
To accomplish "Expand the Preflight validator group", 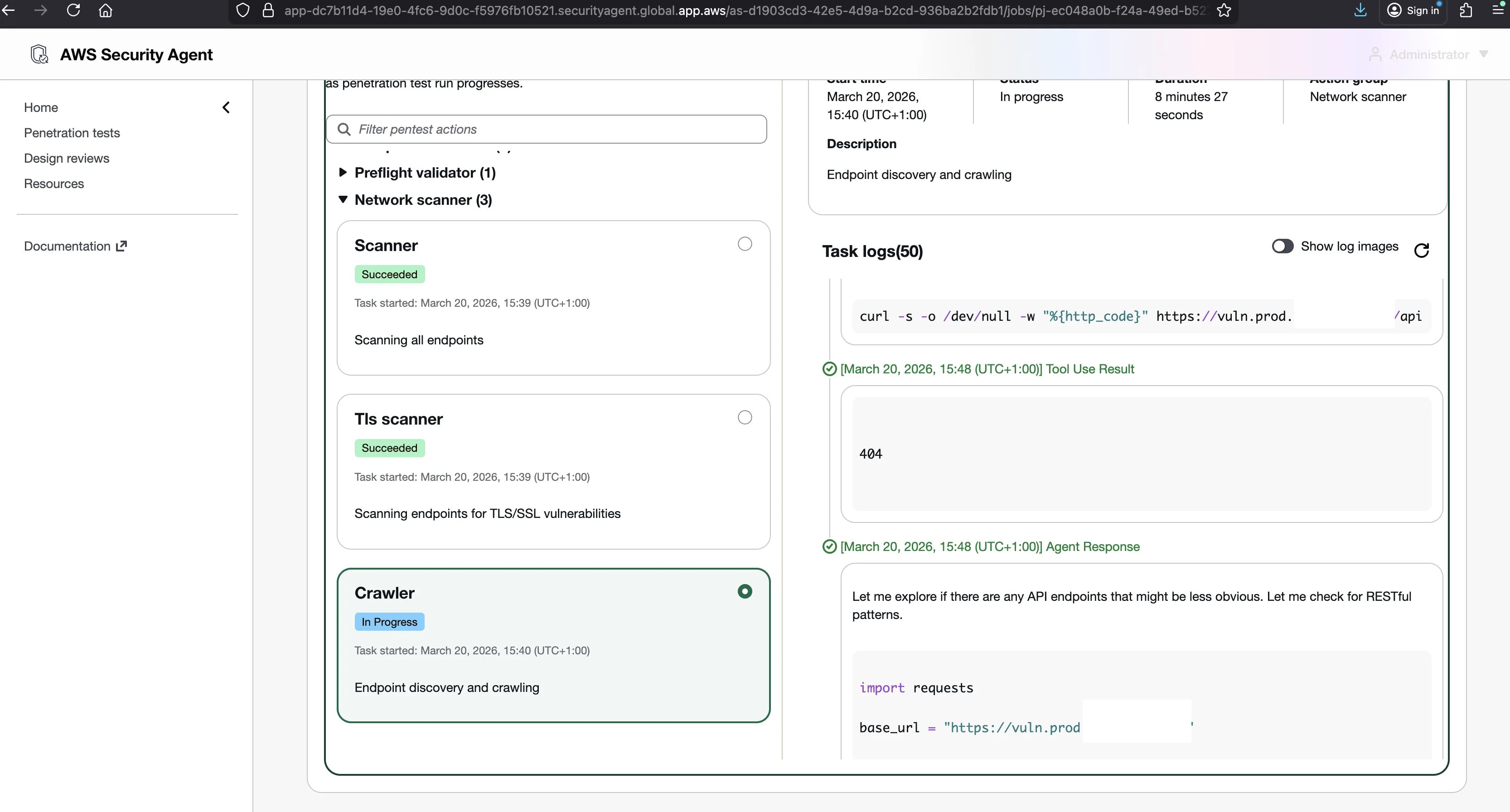I will [343, 172].
